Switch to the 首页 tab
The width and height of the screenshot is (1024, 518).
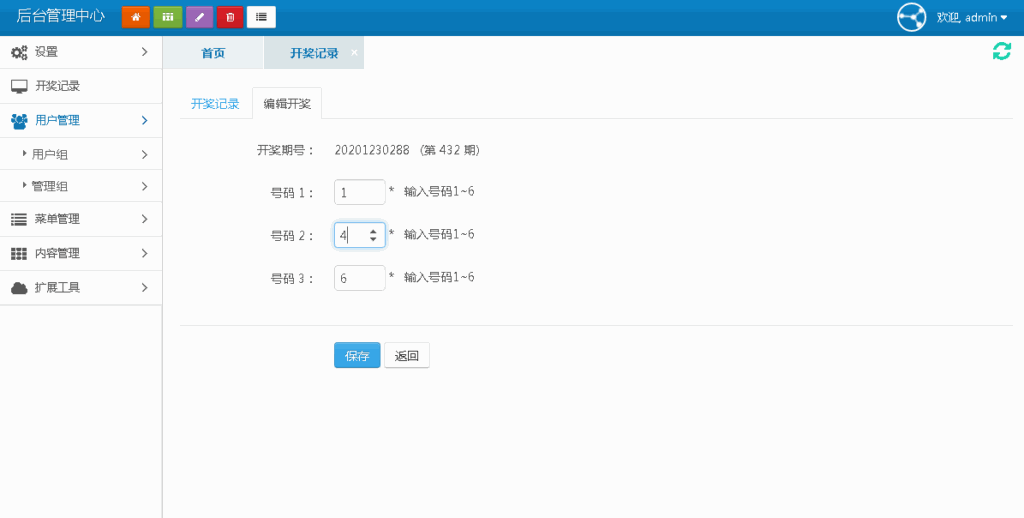point(213,53)
